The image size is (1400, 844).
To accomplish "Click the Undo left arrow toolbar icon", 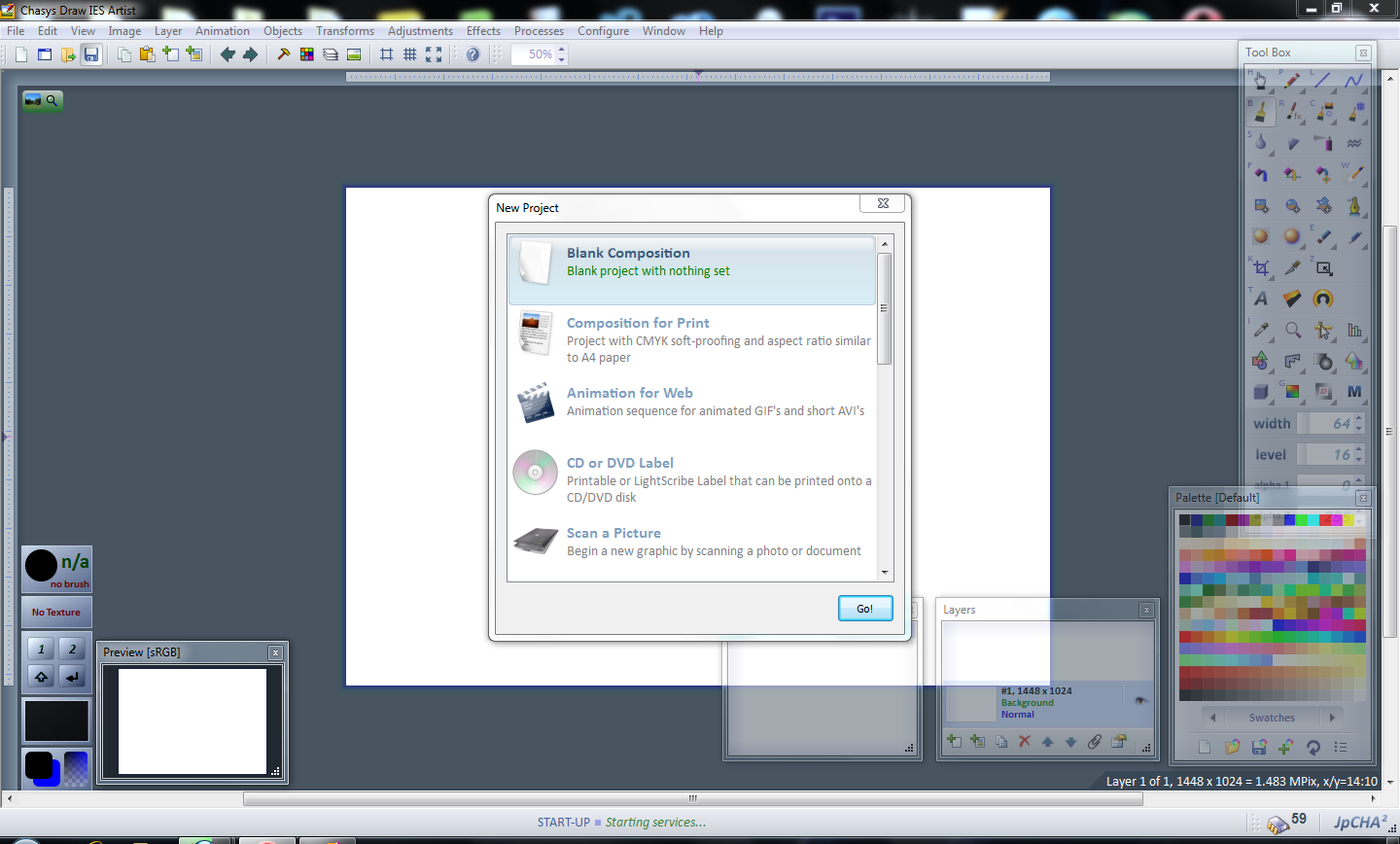I will pyautogui.click(x=227, y=54).
